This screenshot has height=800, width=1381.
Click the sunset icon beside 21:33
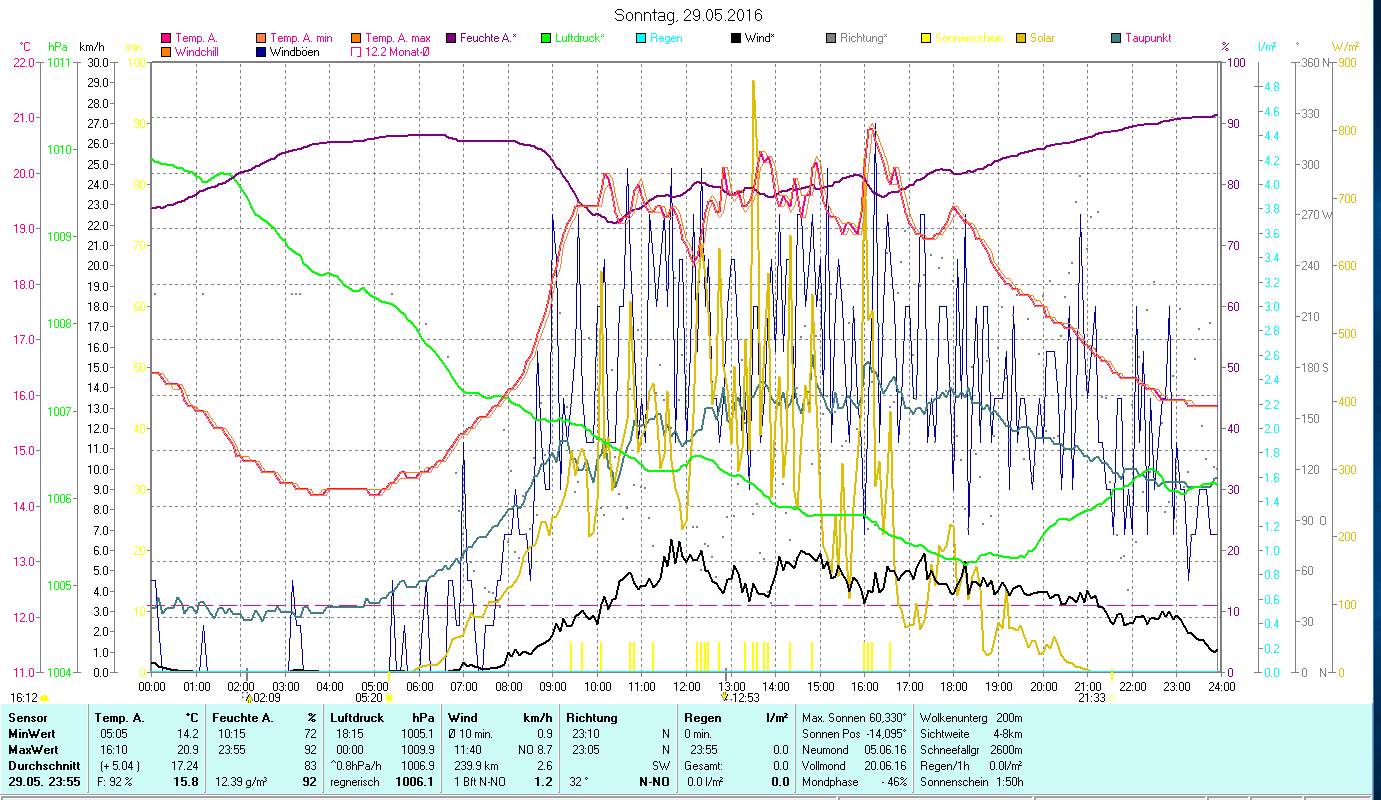click(x=1112, y=698)
